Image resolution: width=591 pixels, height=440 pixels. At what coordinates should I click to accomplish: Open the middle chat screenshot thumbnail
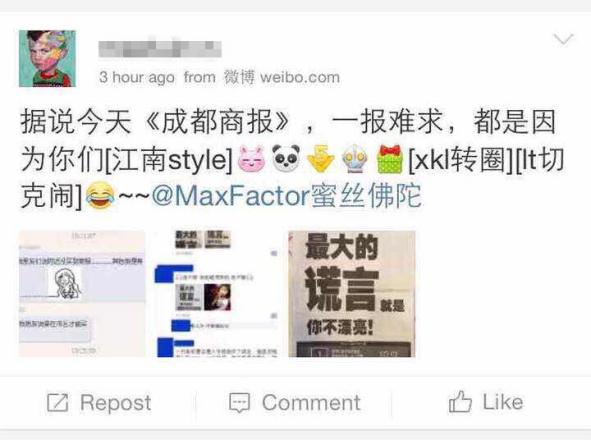point(217,294)
